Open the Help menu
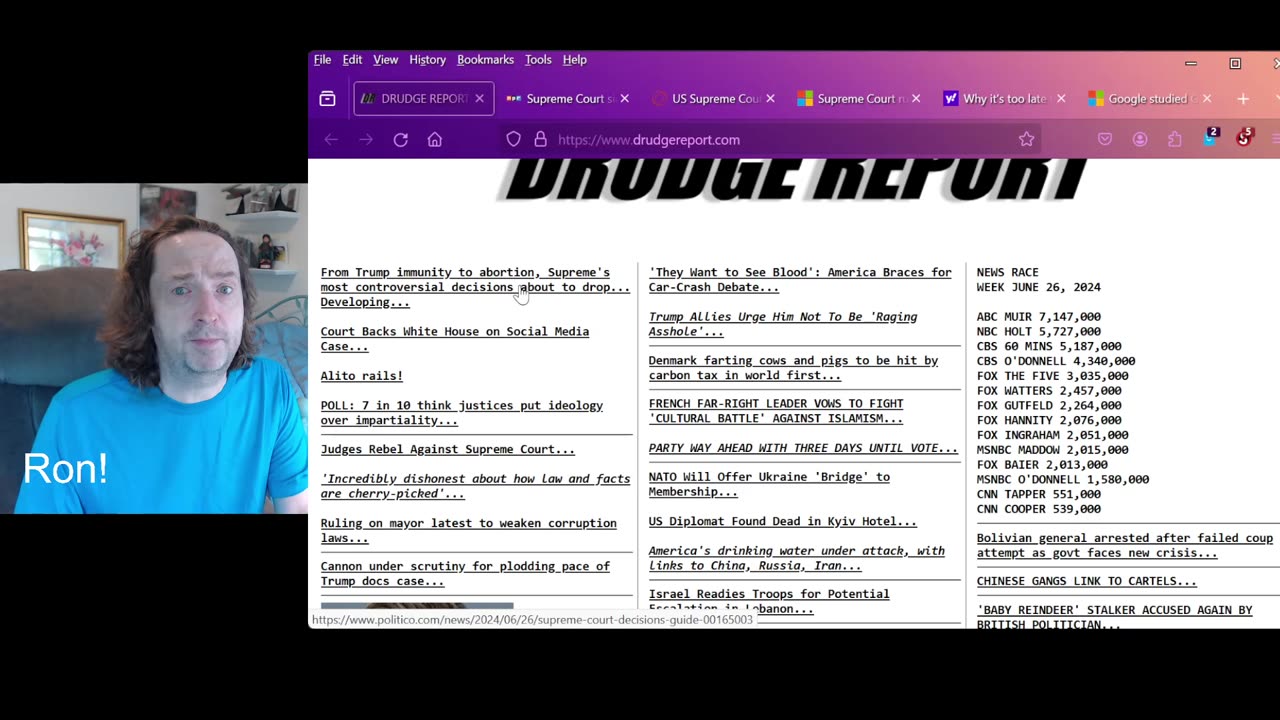 pos(574,60)
